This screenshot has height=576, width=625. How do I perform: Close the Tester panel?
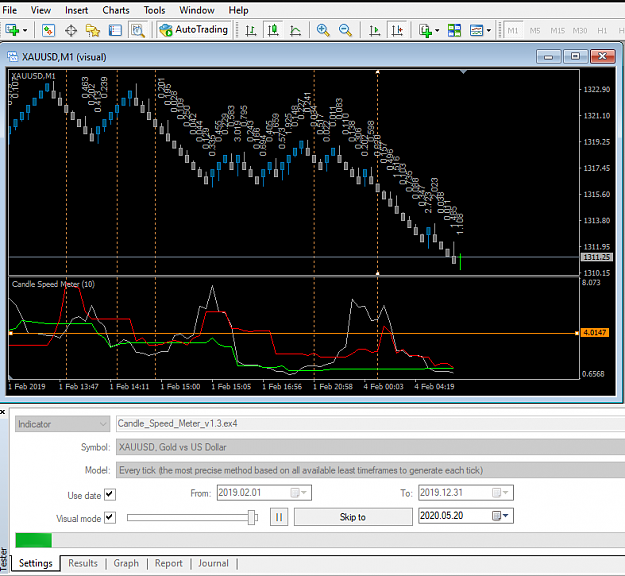click(x=2, y=412)
